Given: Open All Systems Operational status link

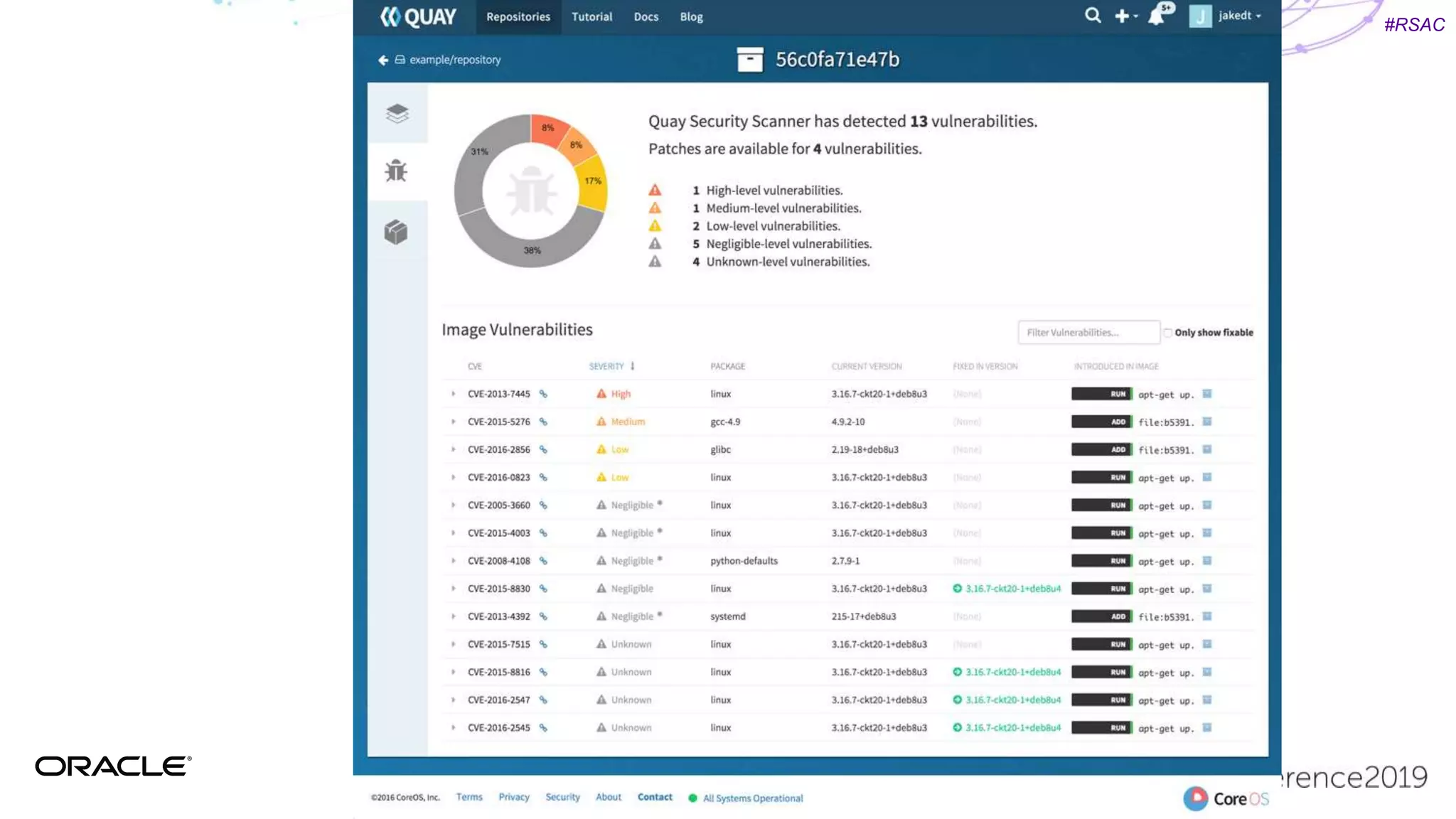Looking at the screenshot, I should [x=752, y=798].
